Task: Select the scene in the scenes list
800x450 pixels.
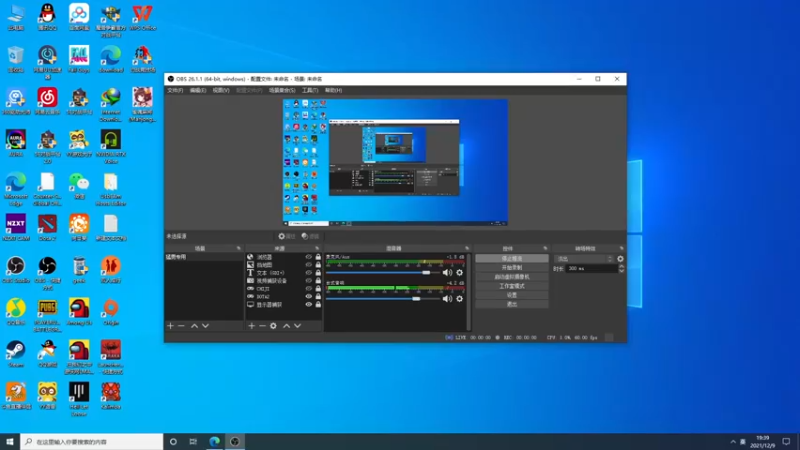Action: (204, 257)
